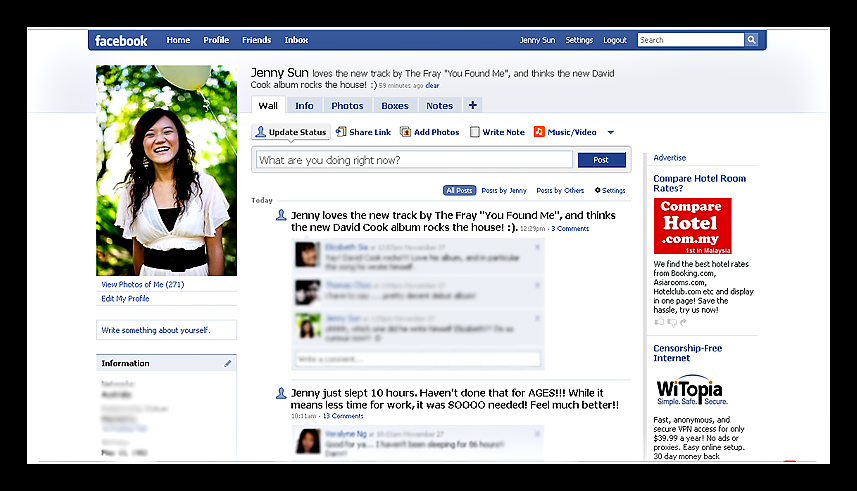Open View Photos of Me (271)
The height and width of the screenshot is (491, 857).
coord(143,284)
